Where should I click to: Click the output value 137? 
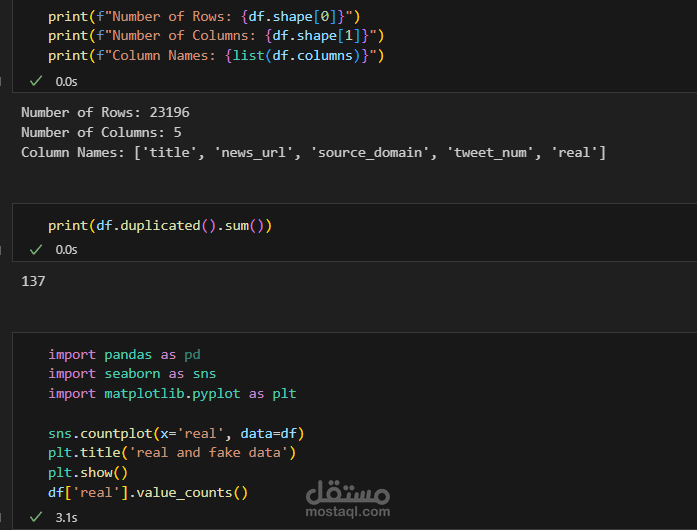[x=33, y=281]
